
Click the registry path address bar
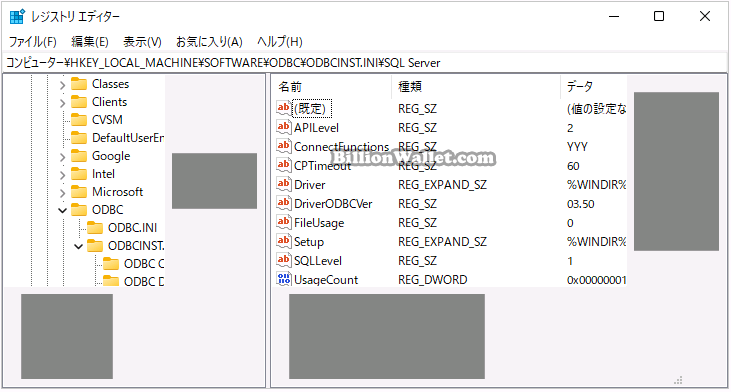pyautogui.click(x=366, y=63)
